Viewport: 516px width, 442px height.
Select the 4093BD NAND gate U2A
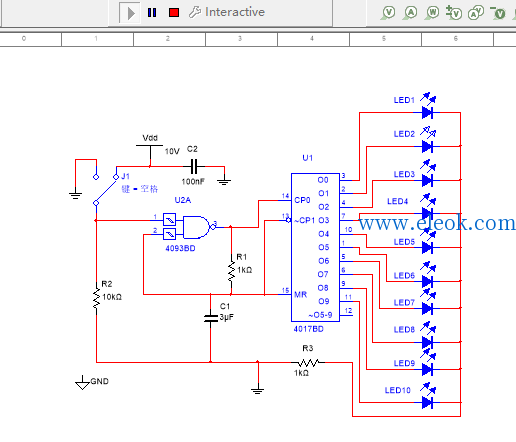(196, 227)
